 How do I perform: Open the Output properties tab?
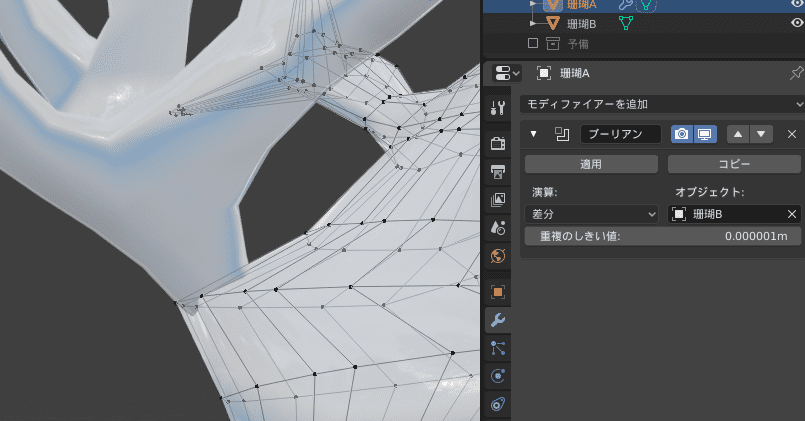[x=497, y=171]
